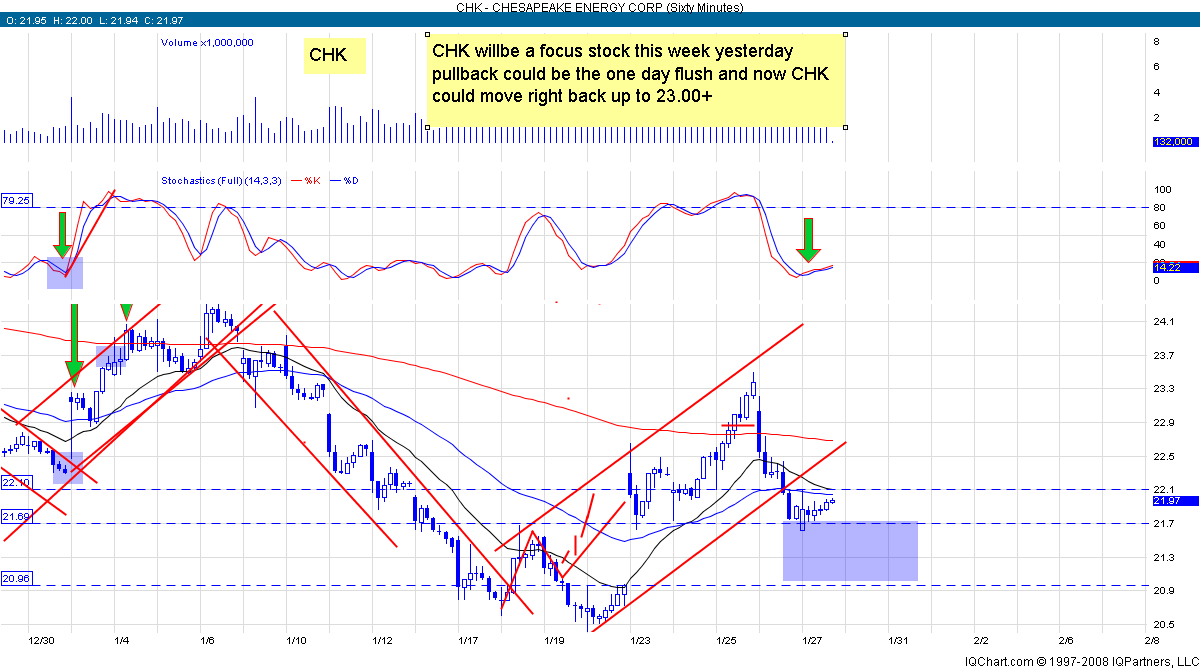Click the blue %D legend label

[351, 180]
